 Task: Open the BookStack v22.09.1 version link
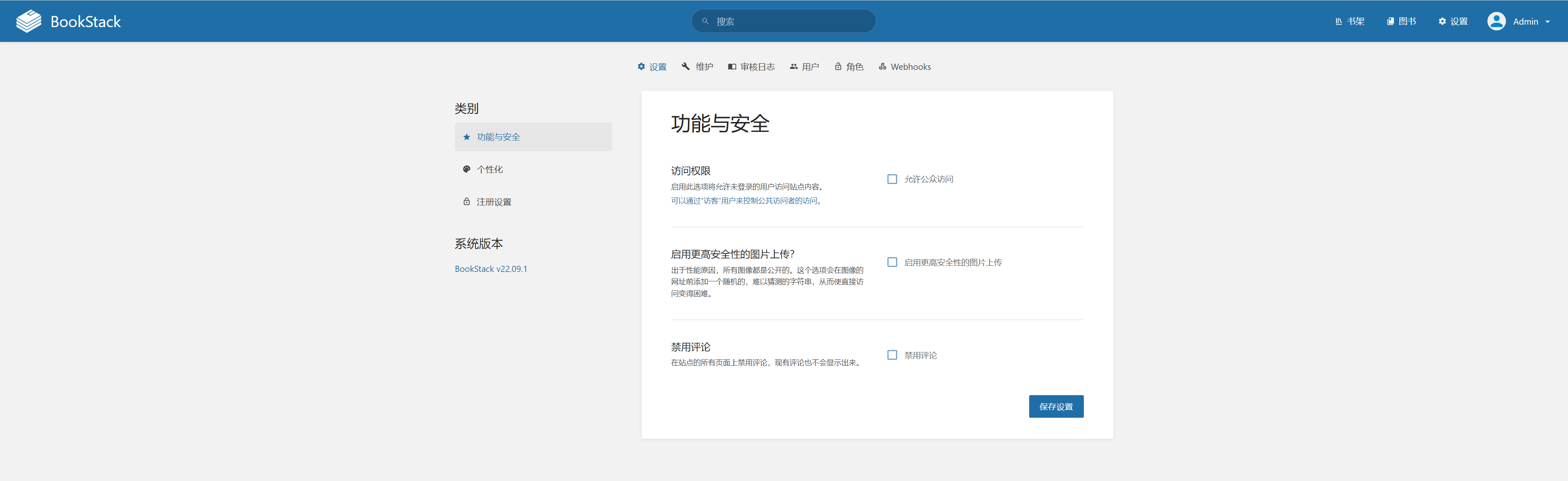[491, 269]
